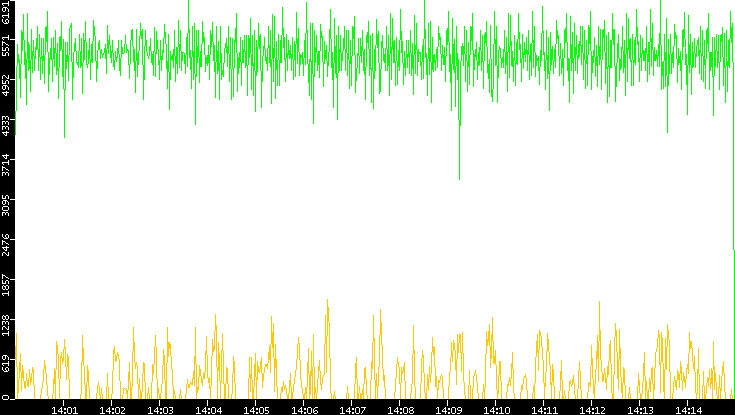
Task: Click the 14:11 time axis label
Action: (x=544, y=411)
